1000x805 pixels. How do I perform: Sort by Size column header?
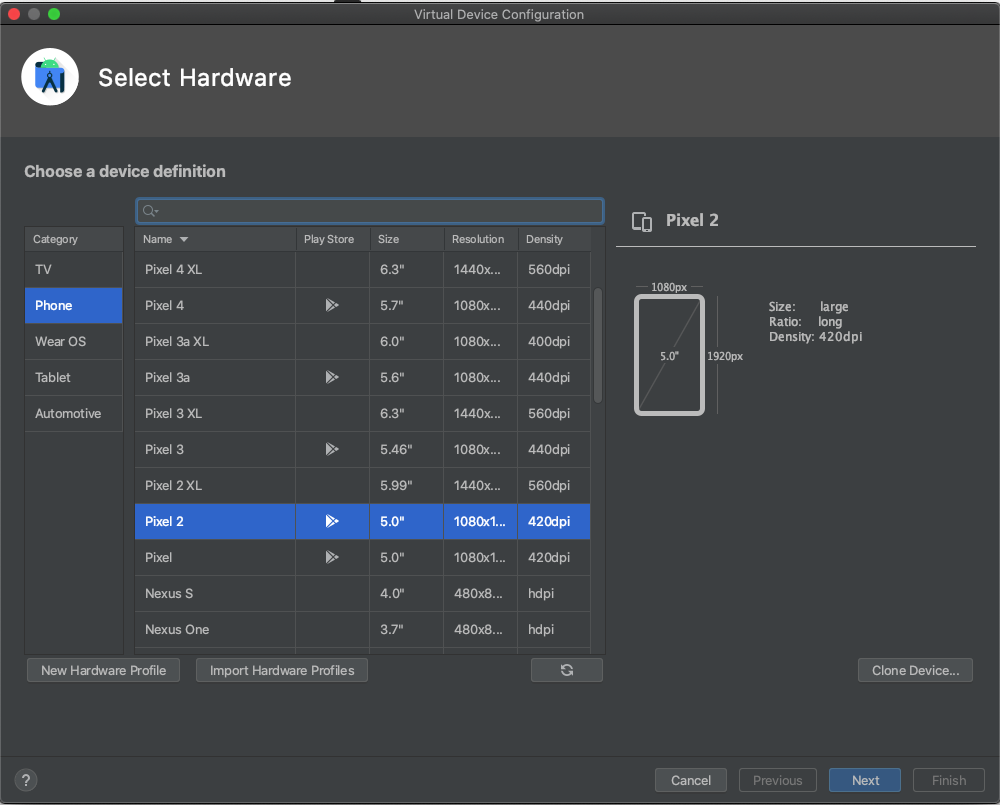click(x=406, y=239)
